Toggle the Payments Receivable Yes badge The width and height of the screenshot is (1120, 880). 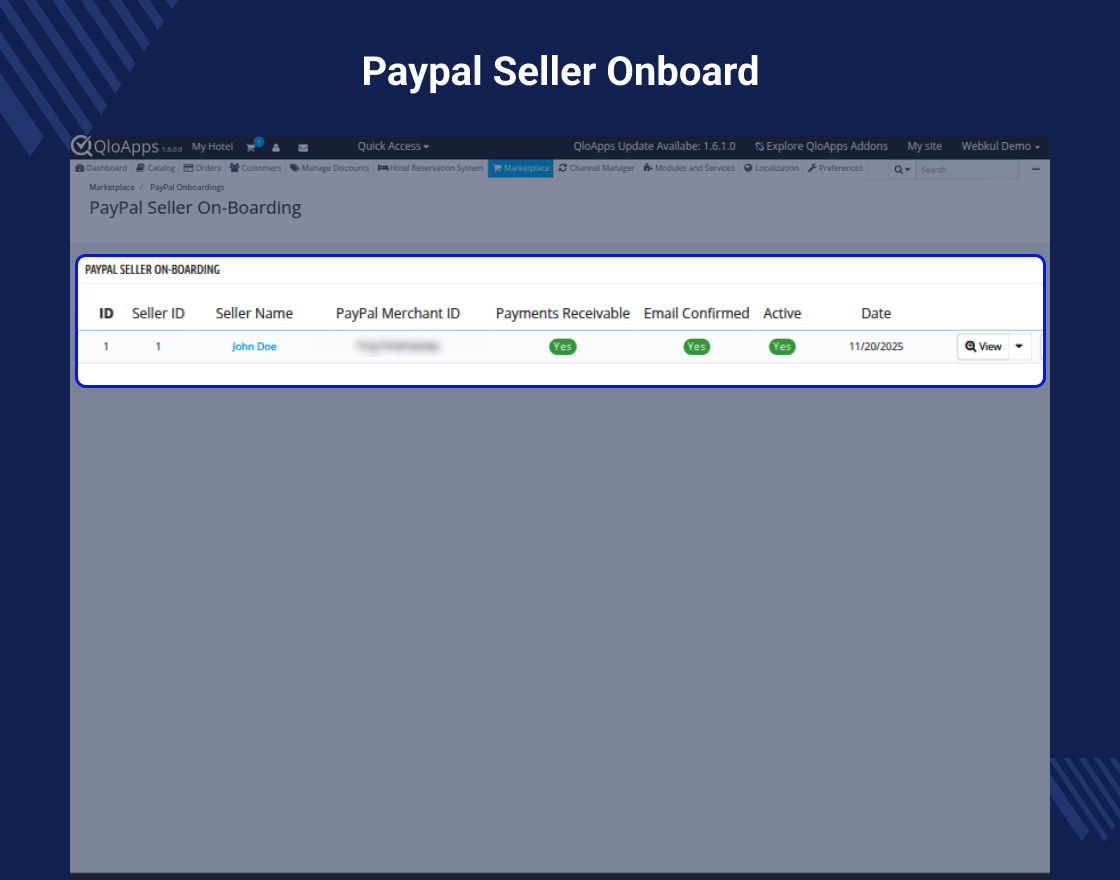[563, 347]
